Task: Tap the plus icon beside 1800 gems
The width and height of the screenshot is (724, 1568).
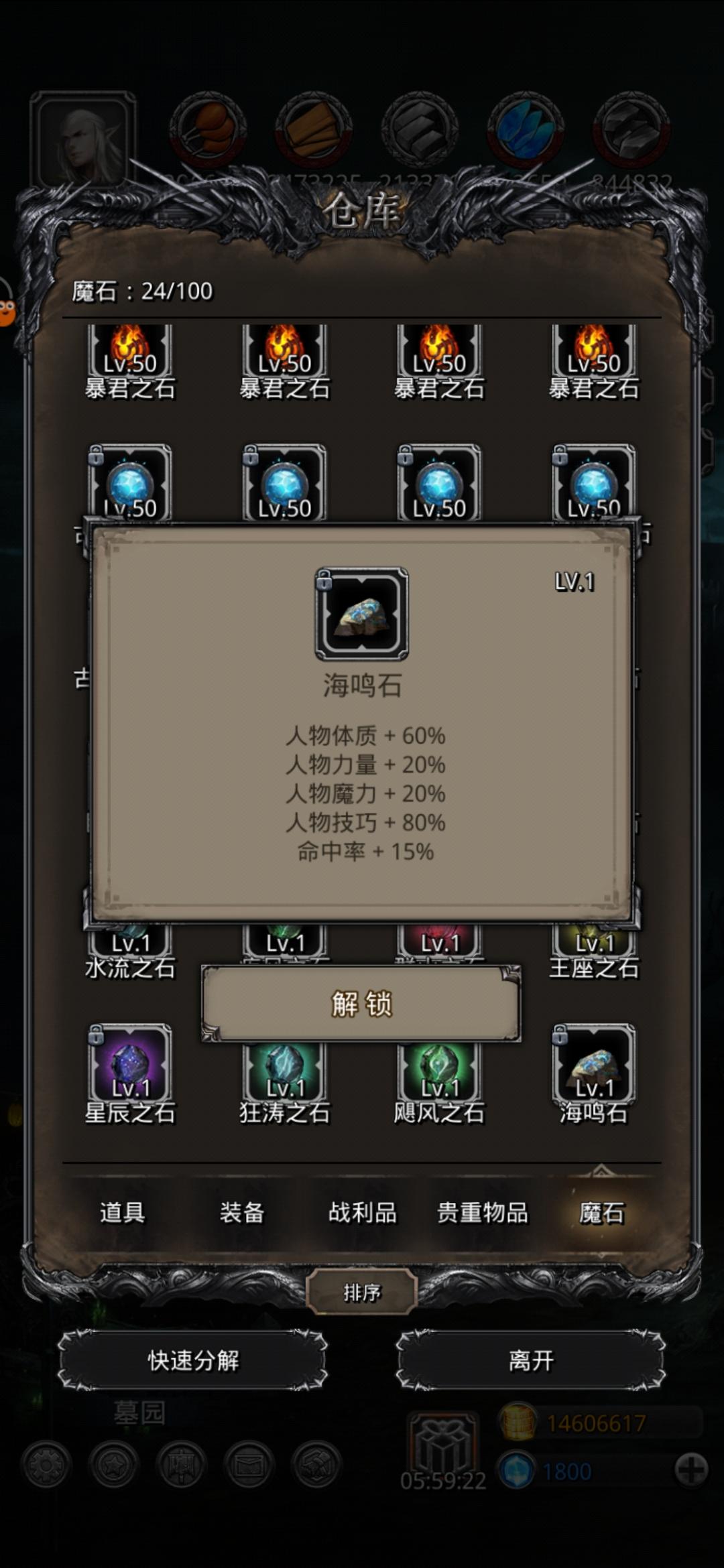Action: coord(691,1471)
